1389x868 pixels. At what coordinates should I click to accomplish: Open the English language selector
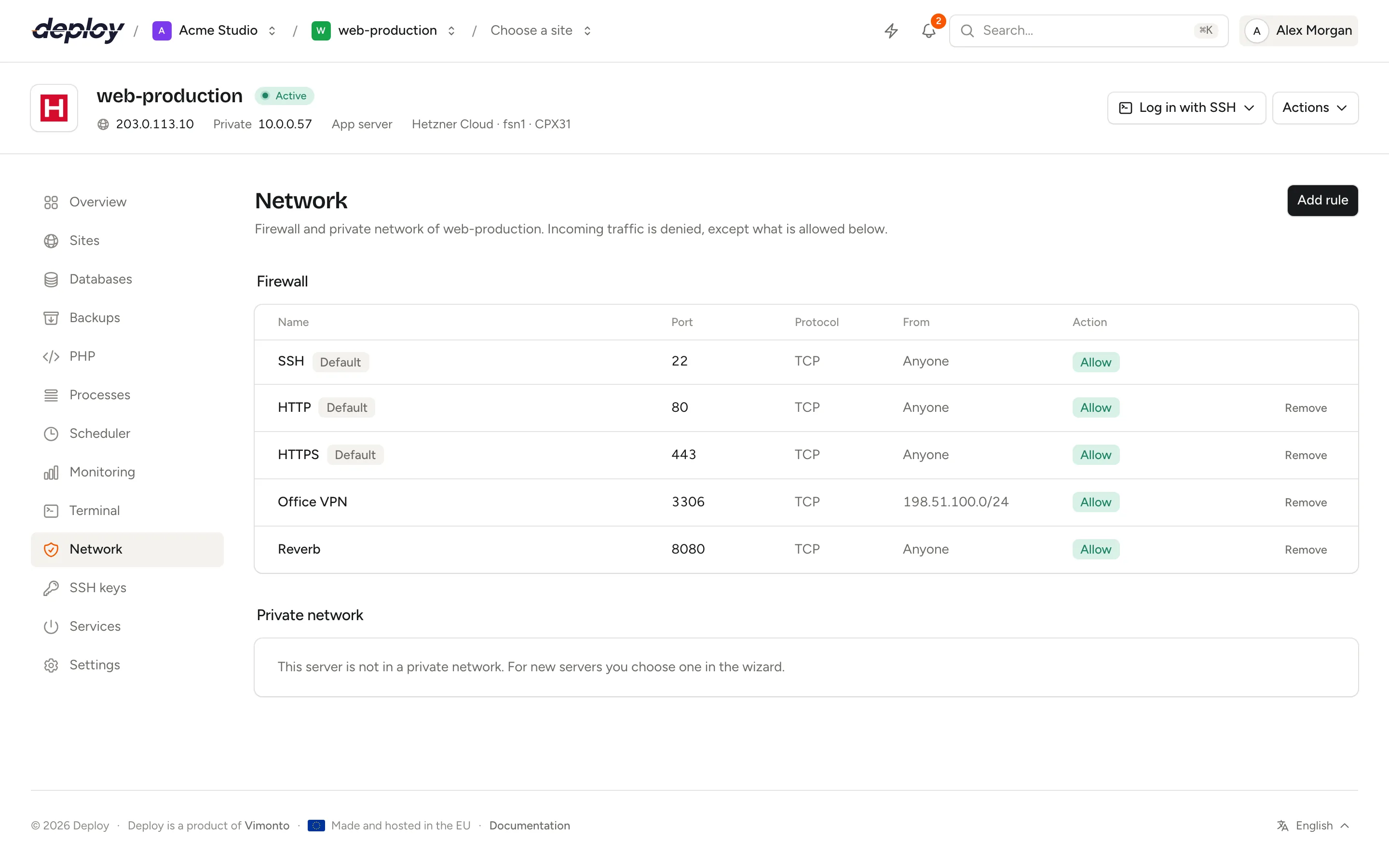click(x=1313, y=826)
